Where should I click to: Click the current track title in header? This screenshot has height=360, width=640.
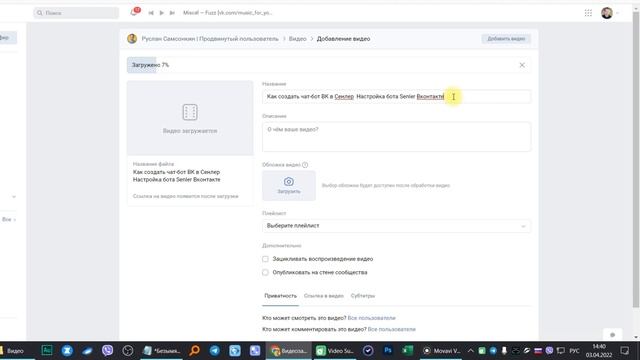coord(227,13)
